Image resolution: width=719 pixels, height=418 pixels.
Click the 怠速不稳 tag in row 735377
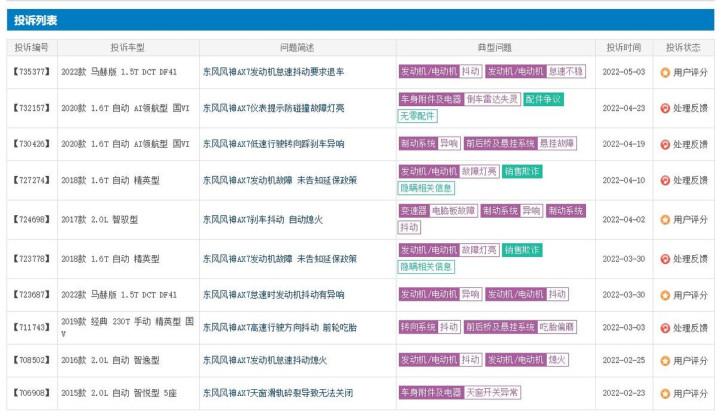(x=565, y=72)
